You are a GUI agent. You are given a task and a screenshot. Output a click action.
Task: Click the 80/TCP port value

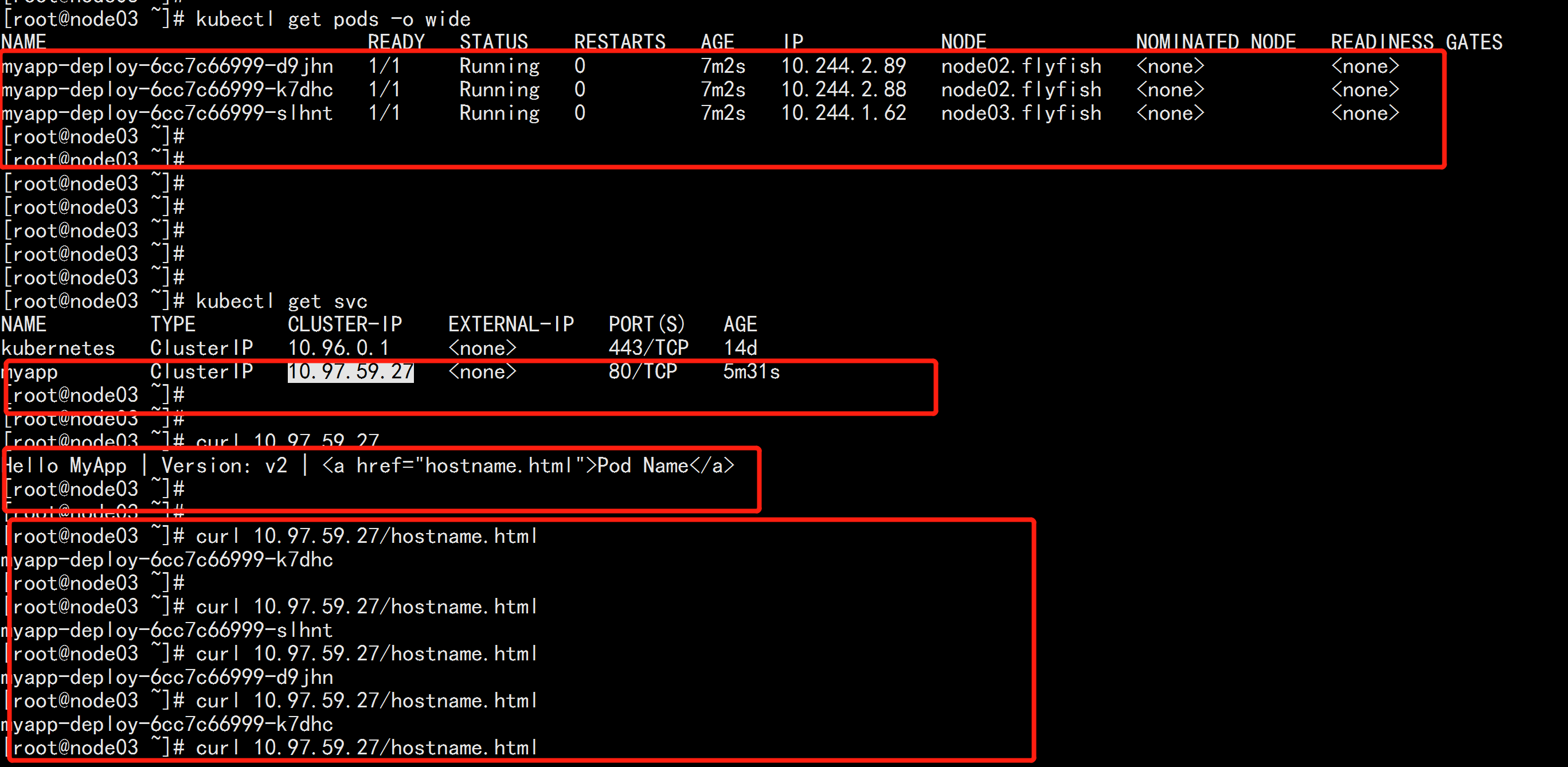point(643,372)
